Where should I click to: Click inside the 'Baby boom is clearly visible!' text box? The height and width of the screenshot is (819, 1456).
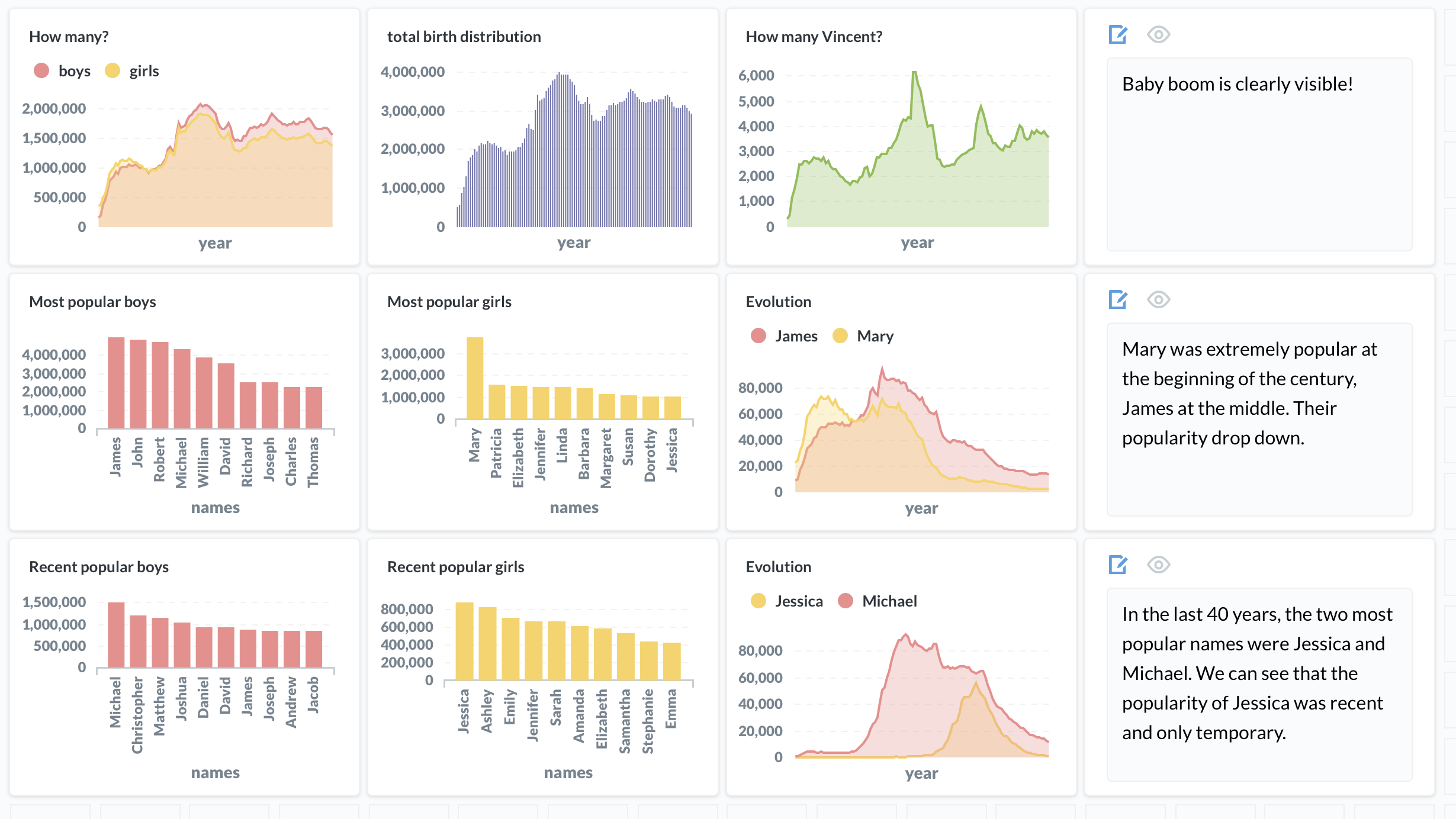coord(1259,154)
